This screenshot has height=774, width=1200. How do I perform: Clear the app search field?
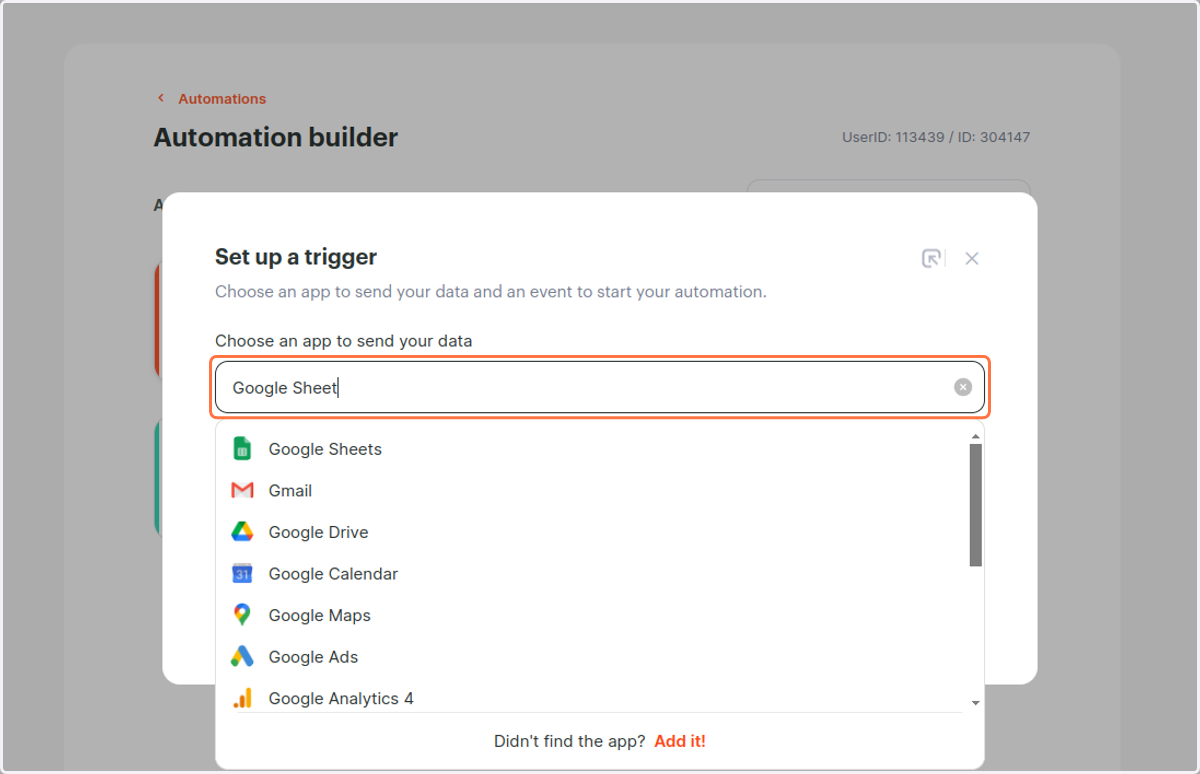tap(963, 387)
